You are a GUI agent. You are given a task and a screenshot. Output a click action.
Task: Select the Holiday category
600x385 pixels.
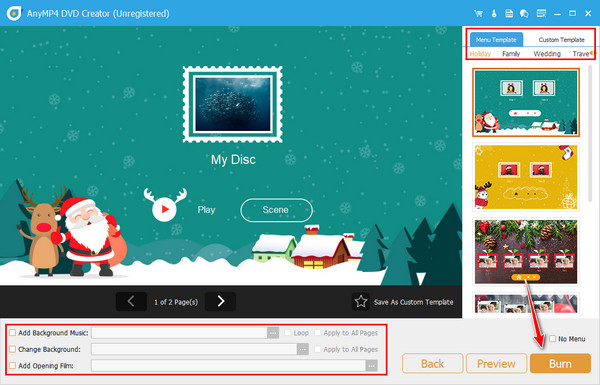click(480, 54)
